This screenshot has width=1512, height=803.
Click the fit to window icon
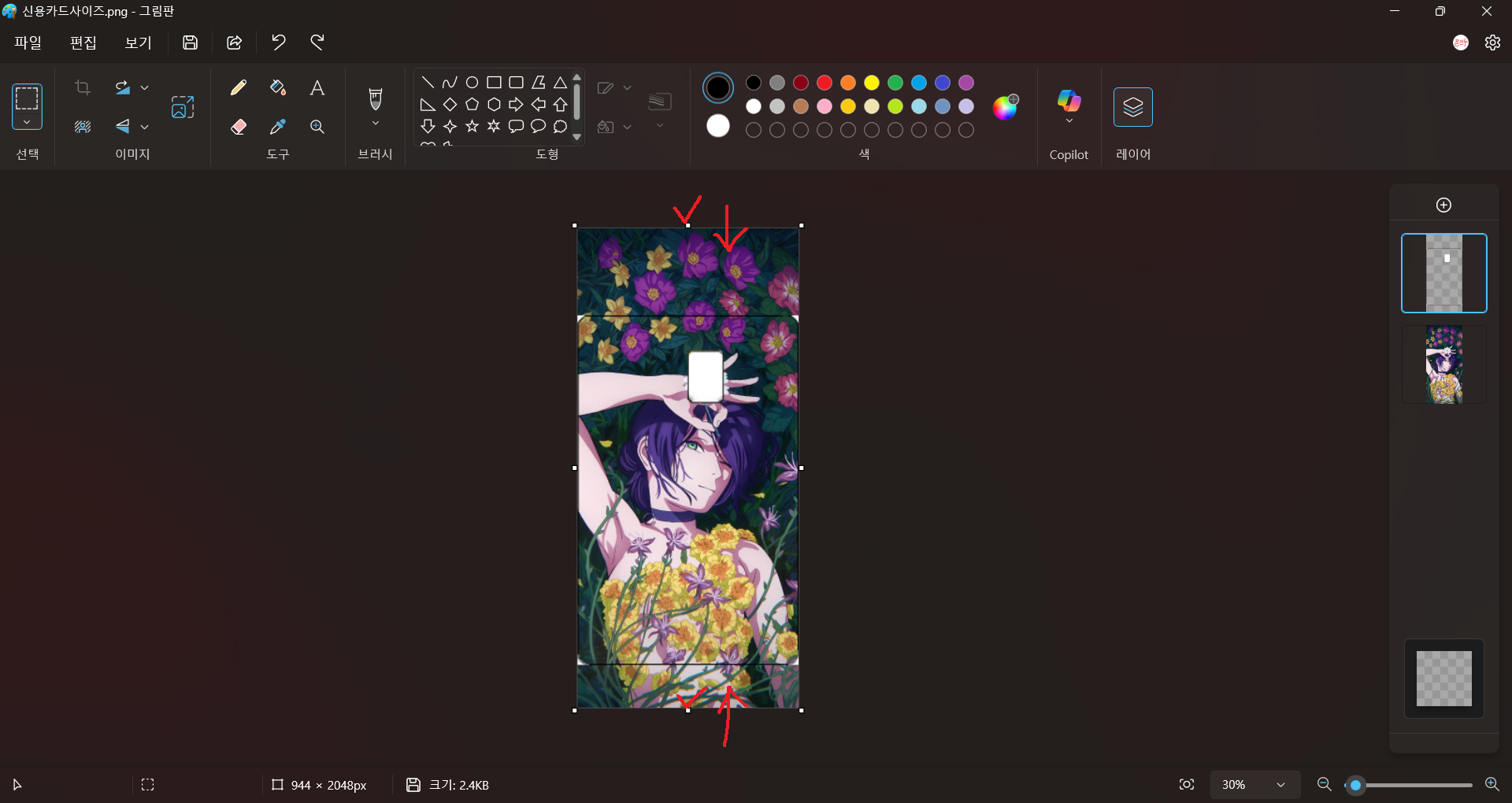pyautogui.click(x=1187, y=785)
